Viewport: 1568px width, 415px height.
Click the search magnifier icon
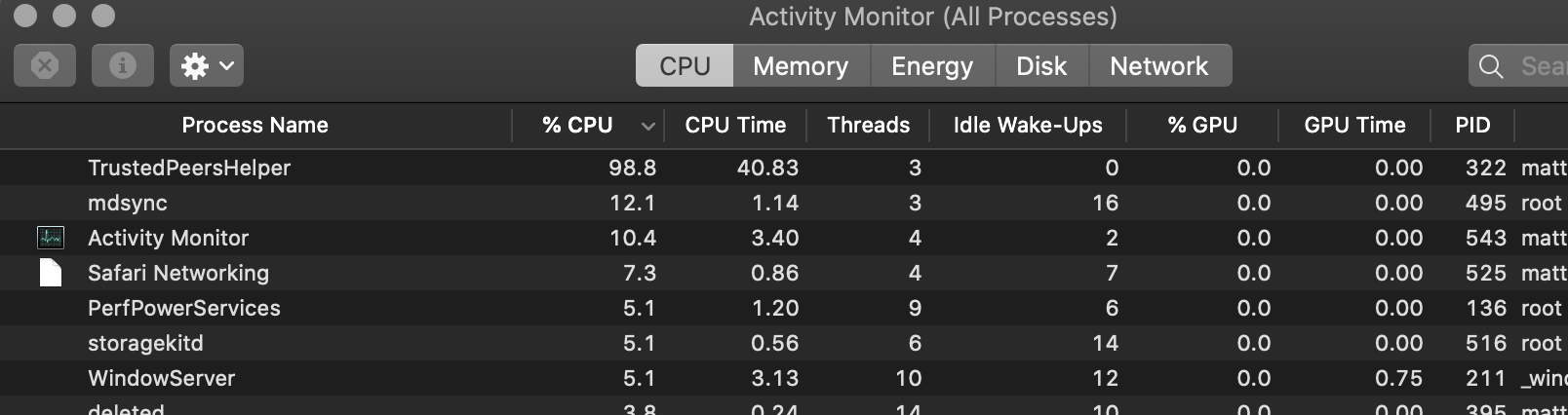click(1491, 66)
